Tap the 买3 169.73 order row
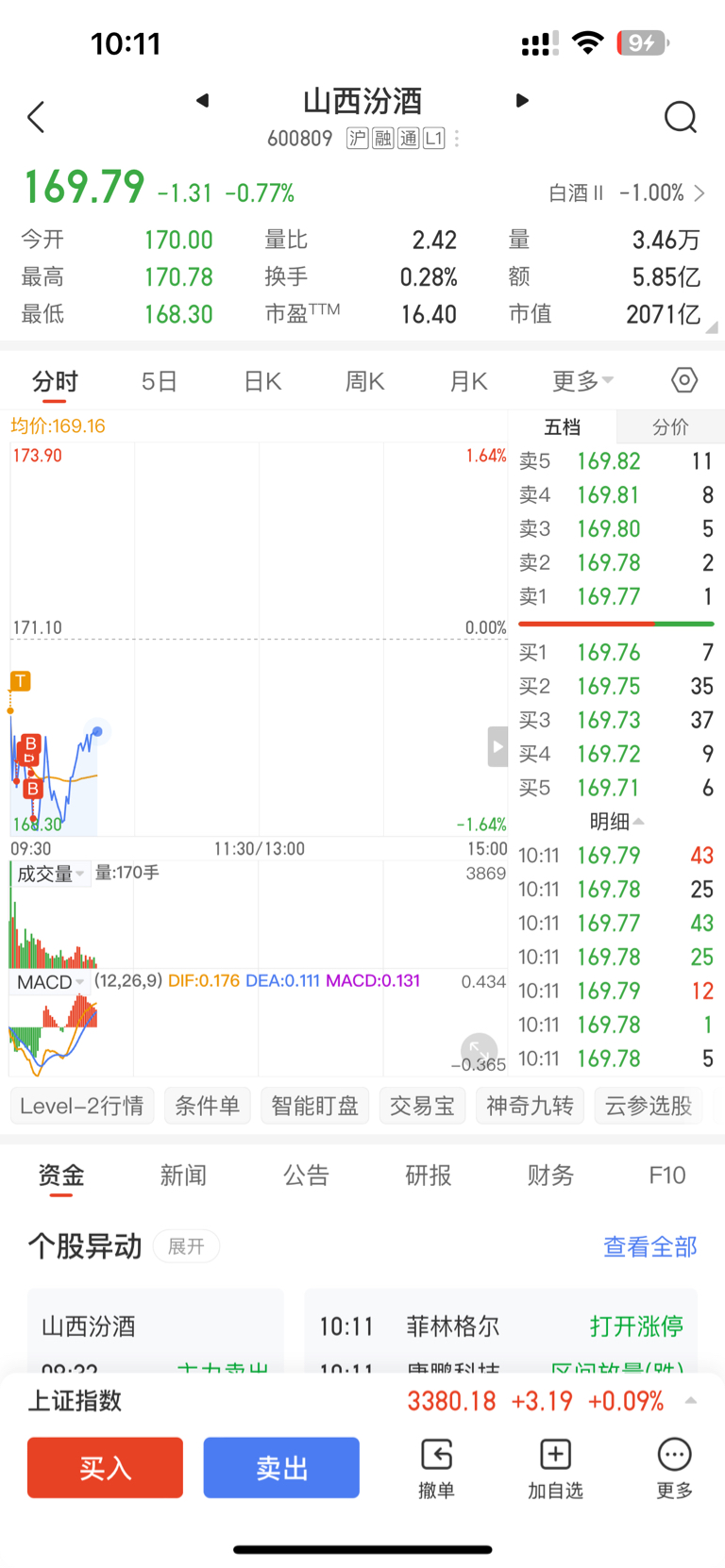 click(615, 720)
